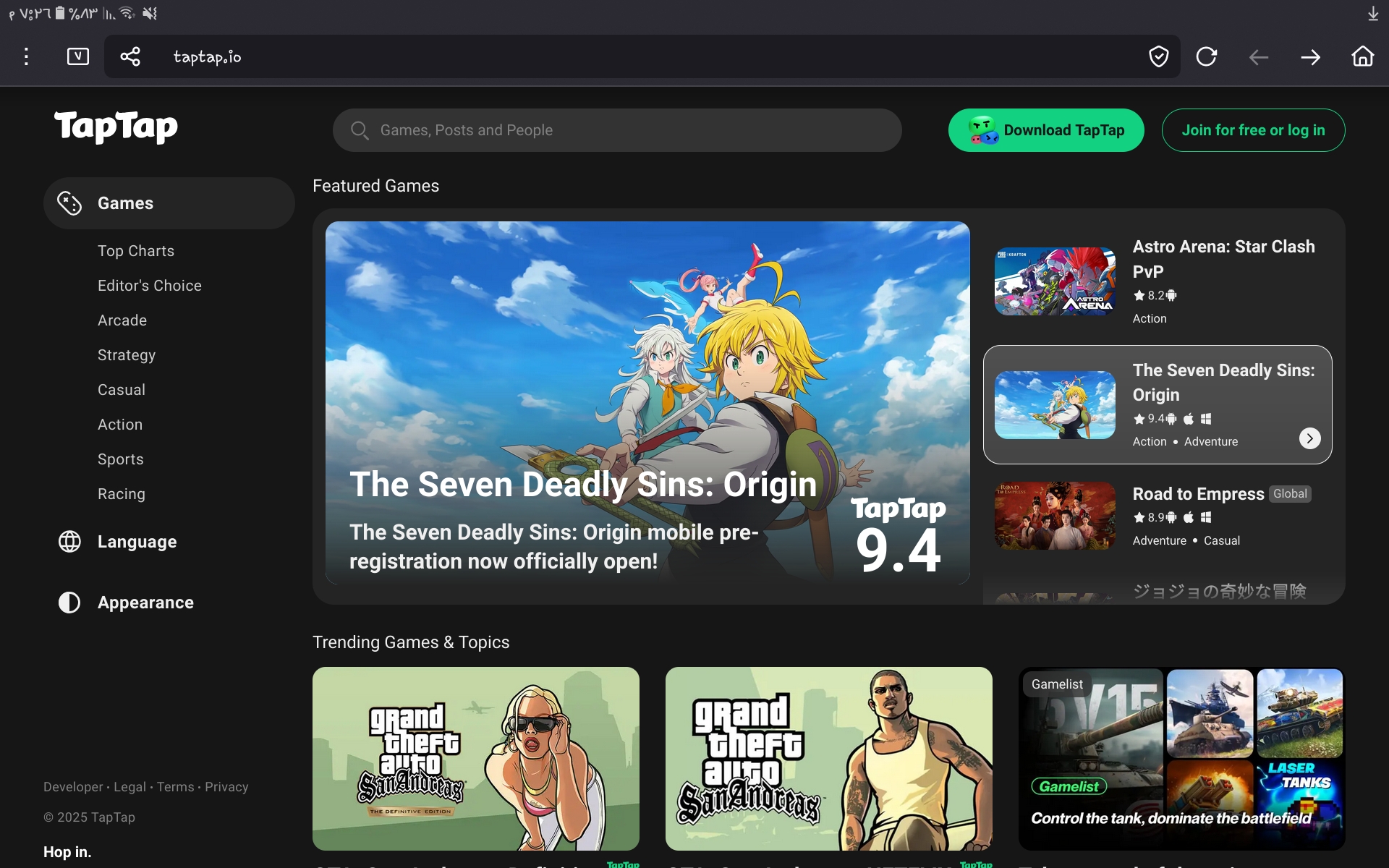Image resolution: width=1389 pixels, height=868 pixels.
Task: Open Astro Arena thumbnail
Action: 1055,281
